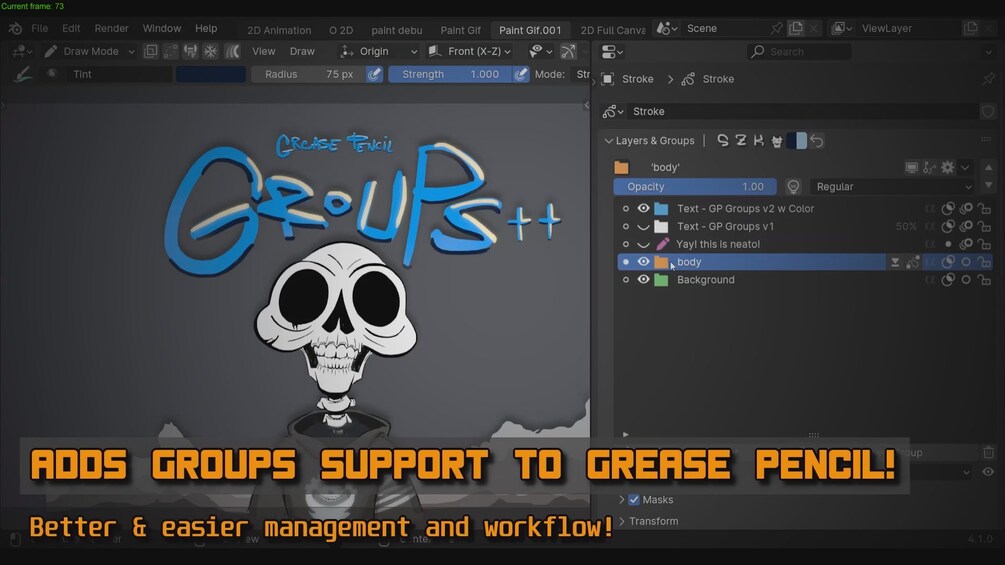Viewport: 1005px width, 565px height.
Task: Switch to the paint debu workspace tab
Action: coord(397,30)
